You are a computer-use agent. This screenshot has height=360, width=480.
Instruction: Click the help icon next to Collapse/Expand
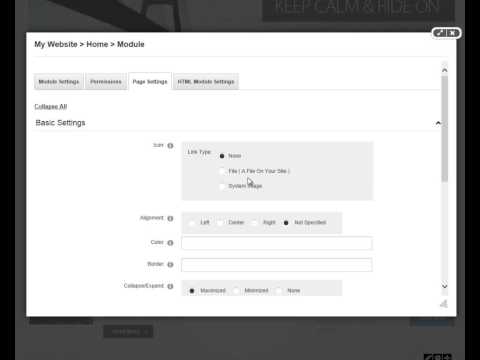tap(170, 286)
